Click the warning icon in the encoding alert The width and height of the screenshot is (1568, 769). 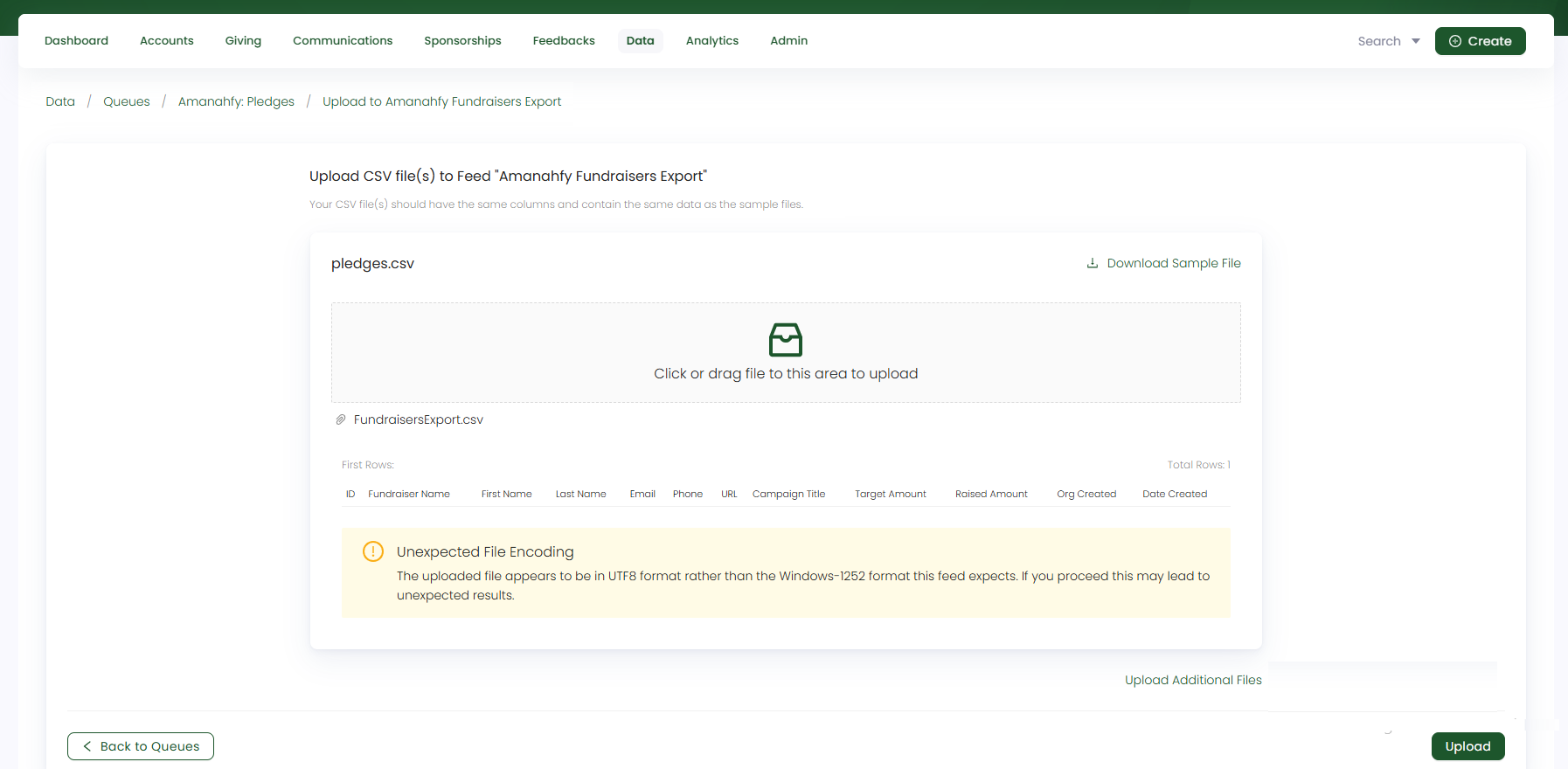[373, 551]
